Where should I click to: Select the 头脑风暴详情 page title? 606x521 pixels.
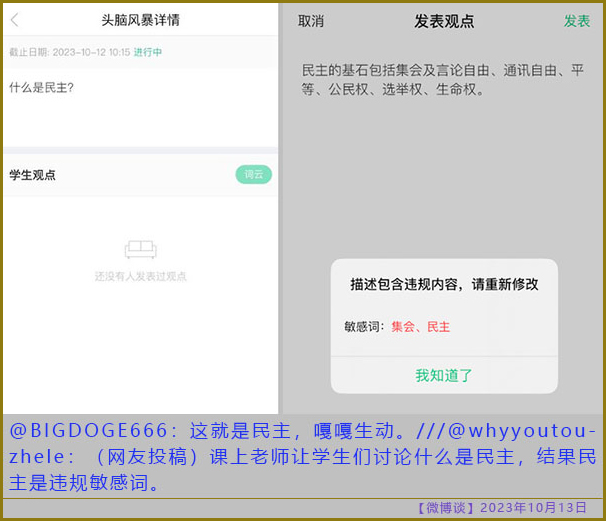tap(141, 20)
